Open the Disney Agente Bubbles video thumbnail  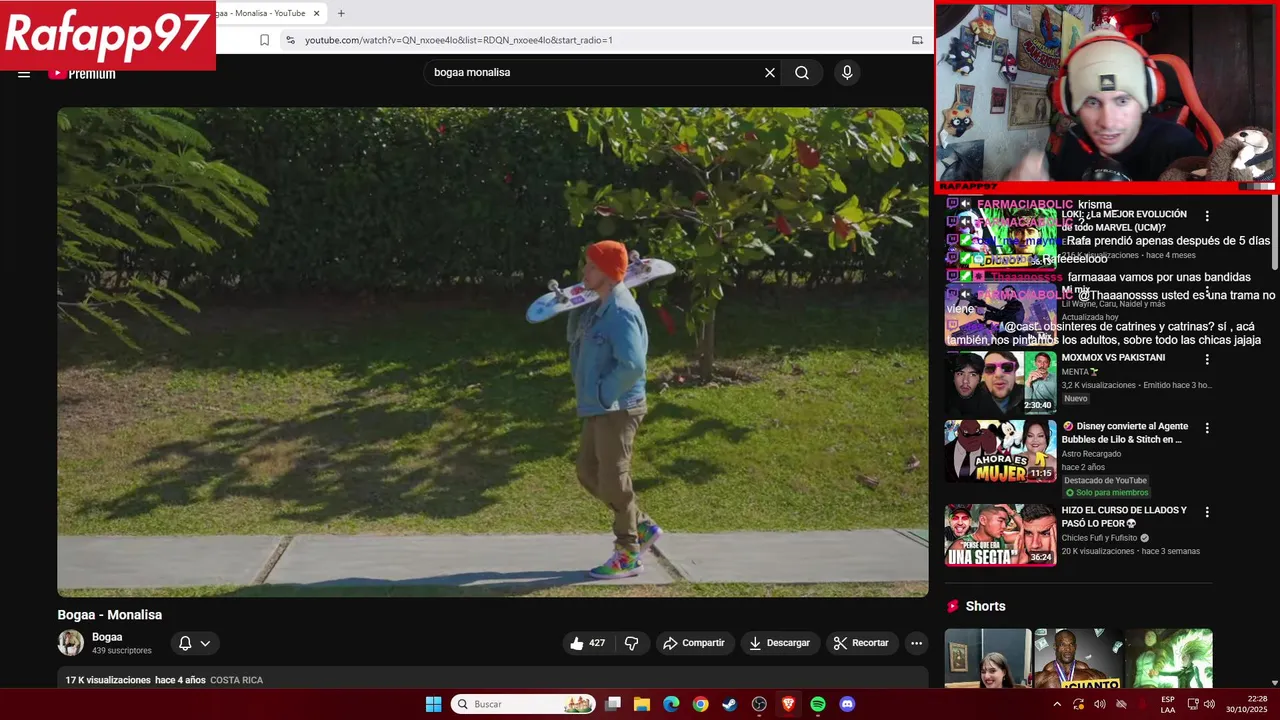click(1000, 450)
